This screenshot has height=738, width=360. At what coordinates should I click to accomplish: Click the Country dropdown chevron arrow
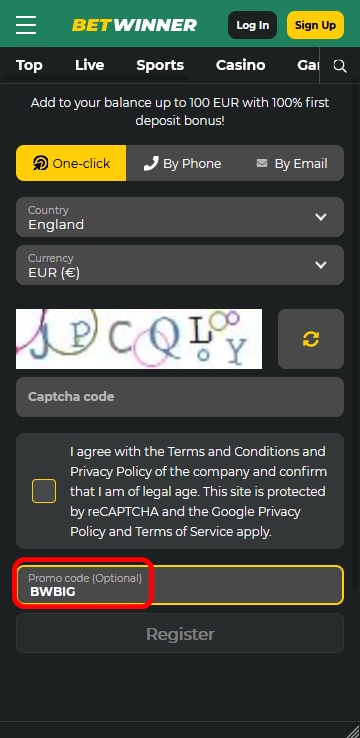click(x=321, y=217)
